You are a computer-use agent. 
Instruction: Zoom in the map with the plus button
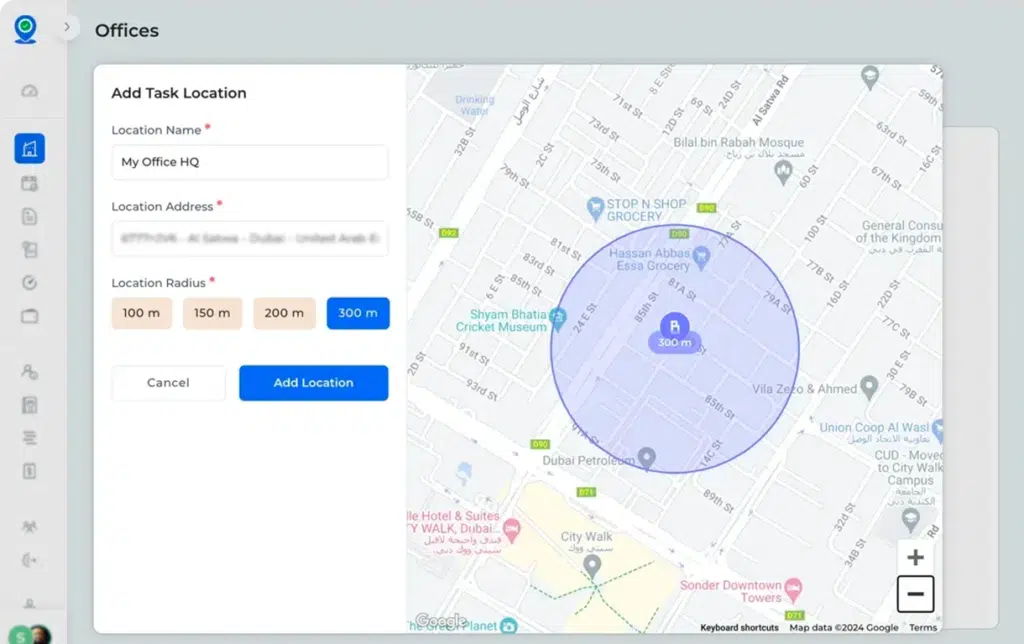915,558
